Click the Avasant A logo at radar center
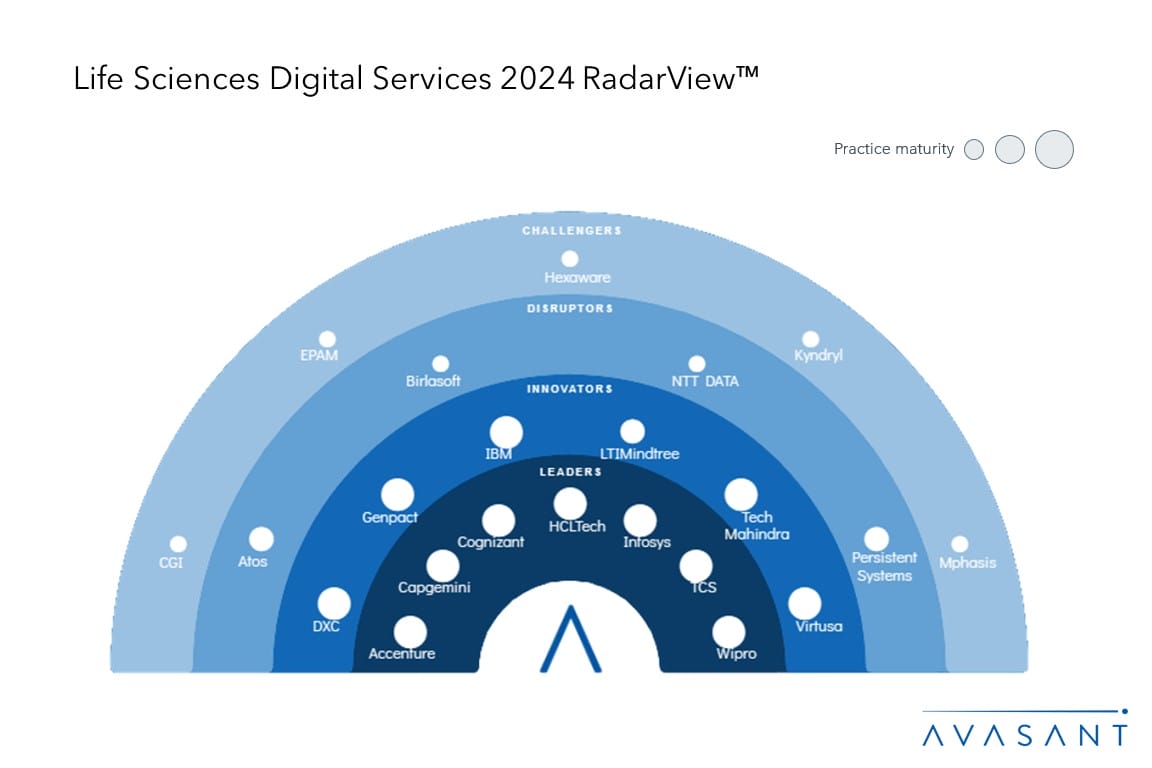Screen dimensions: 1152x768 pyautogui.click(x=570, y=640)
